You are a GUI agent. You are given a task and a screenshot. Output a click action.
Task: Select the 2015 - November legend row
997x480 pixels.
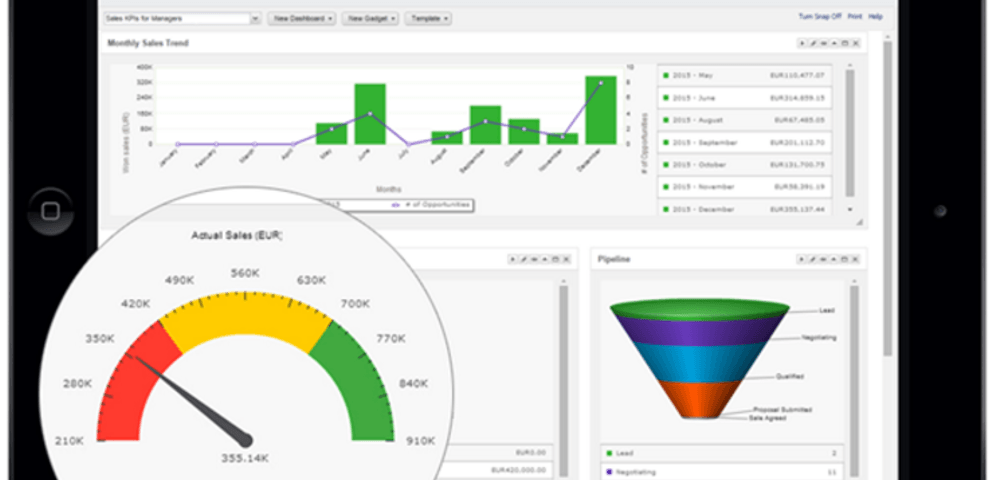pos(744,187)
